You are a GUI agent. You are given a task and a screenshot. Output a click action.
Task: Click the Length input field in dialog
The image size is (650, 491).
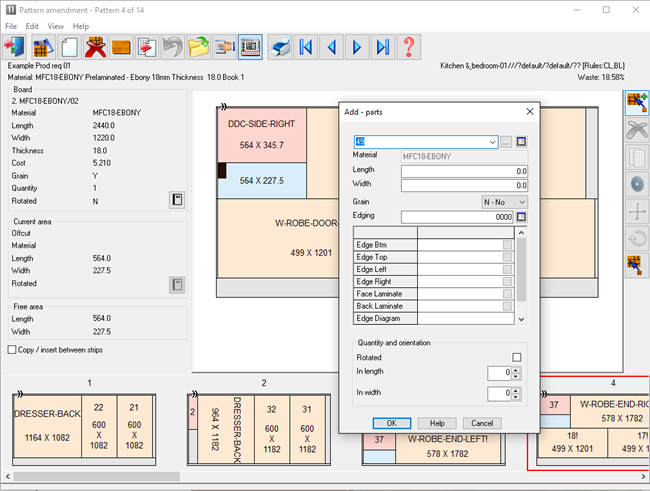point(464,171)
